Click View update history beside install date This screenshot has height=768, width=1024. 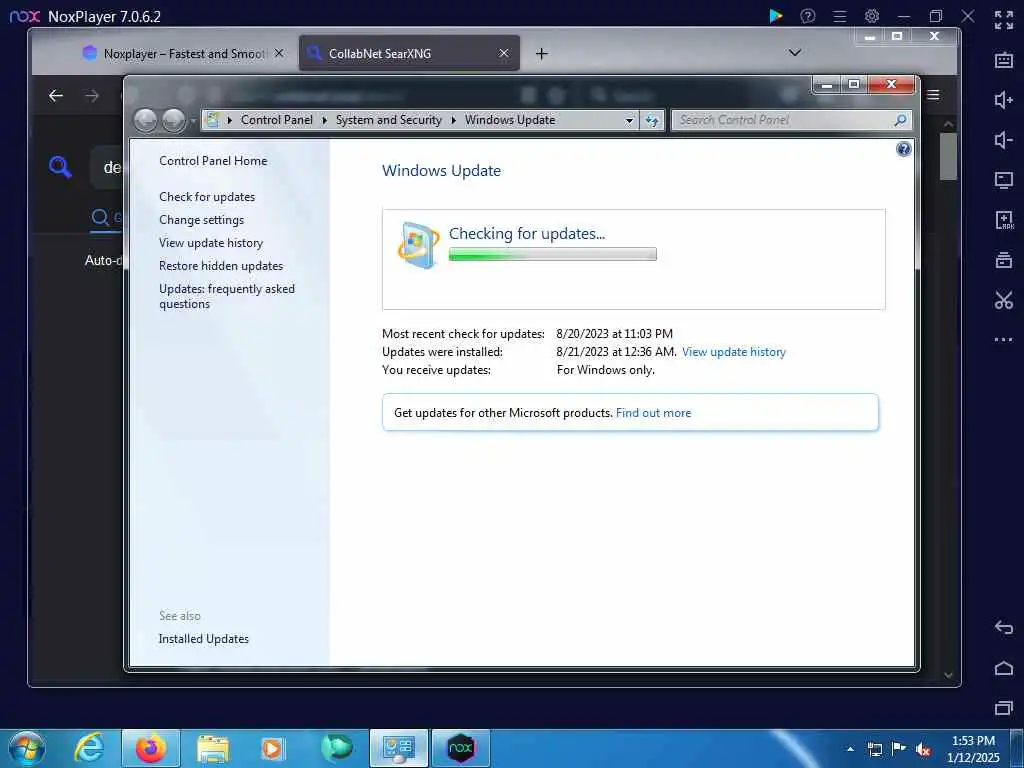point(733,352)
